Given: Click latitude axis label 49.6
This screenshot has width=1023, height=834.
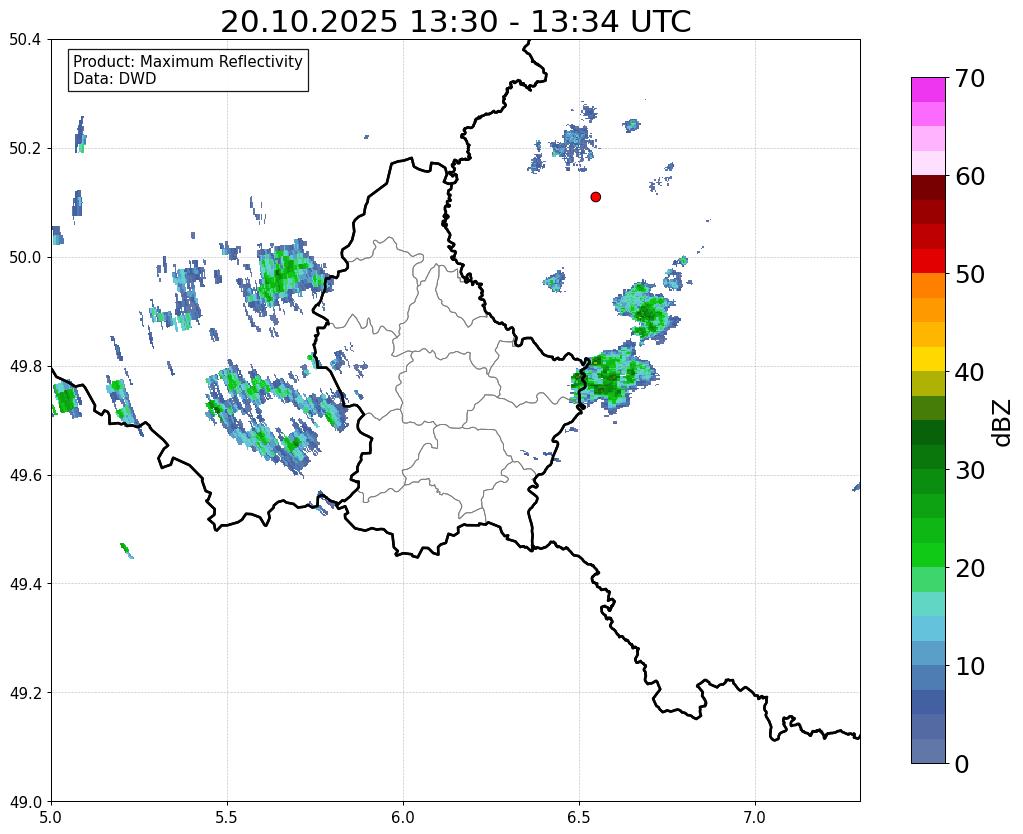Looking at the screenshot, I should point(25,475).
